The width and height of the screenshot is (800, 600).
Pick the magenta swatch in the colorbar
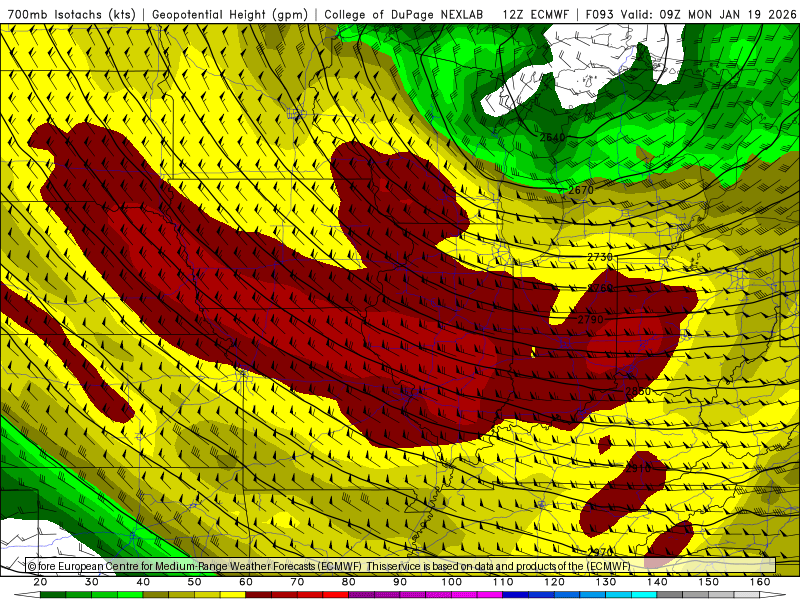coord(490,595)
